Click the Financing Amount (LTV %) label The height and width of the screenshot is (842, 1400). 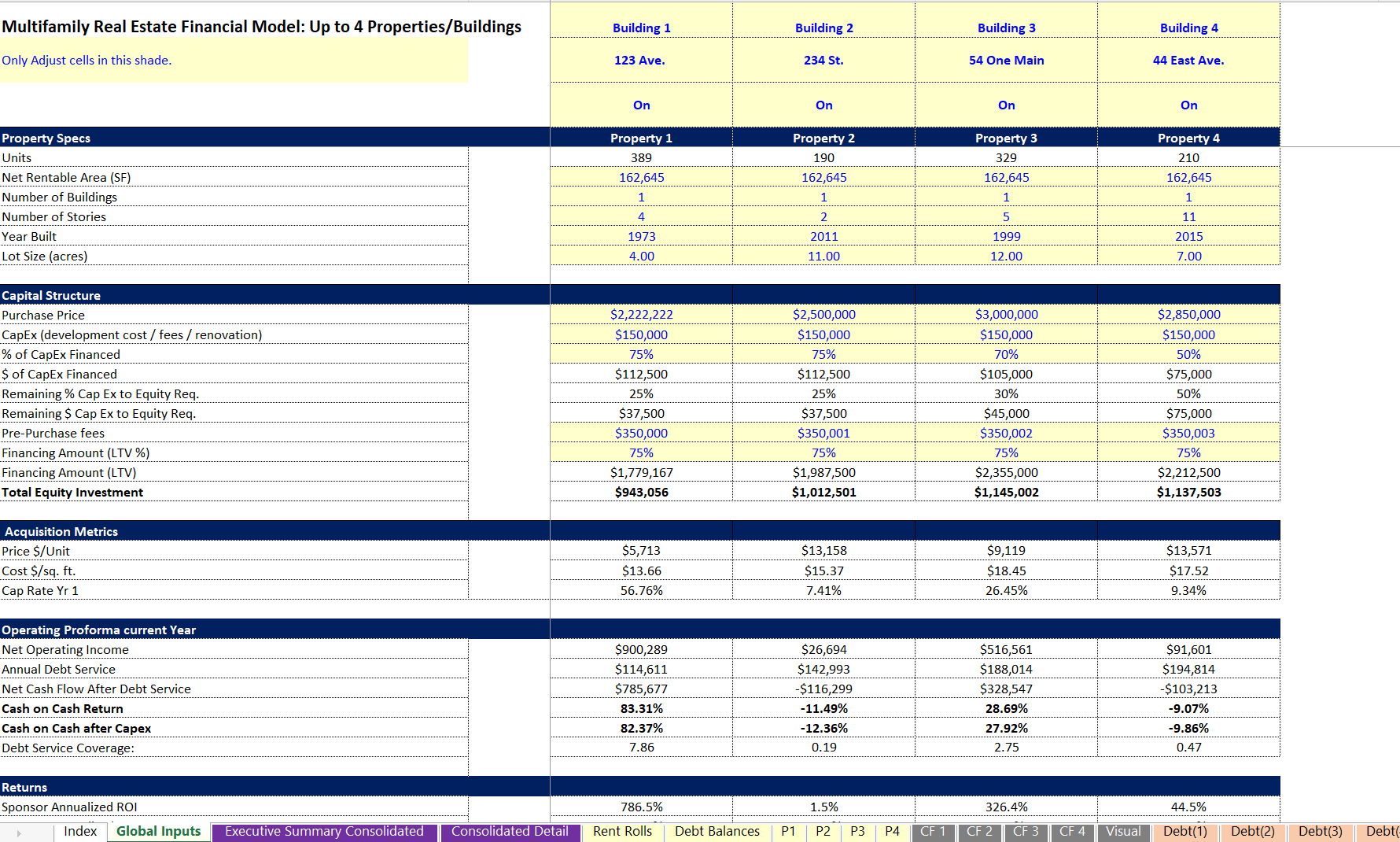click(x=76, y=452)
